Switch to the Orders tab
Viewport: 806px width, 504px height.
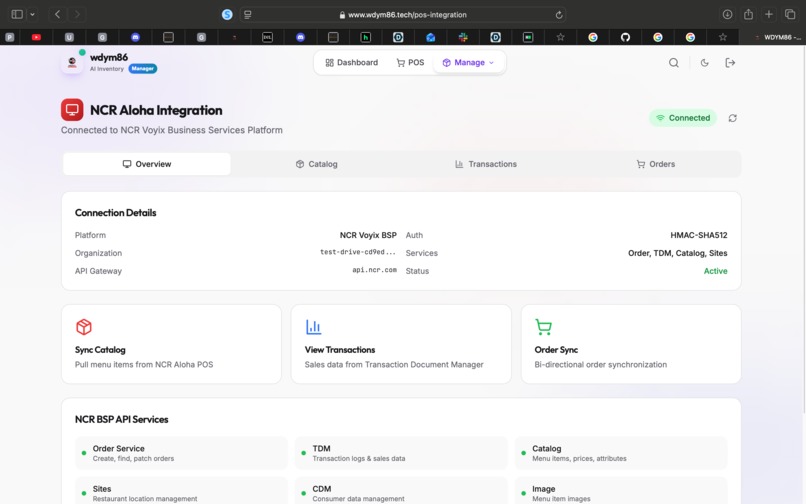pyautogui.click(x=655, y=164)
